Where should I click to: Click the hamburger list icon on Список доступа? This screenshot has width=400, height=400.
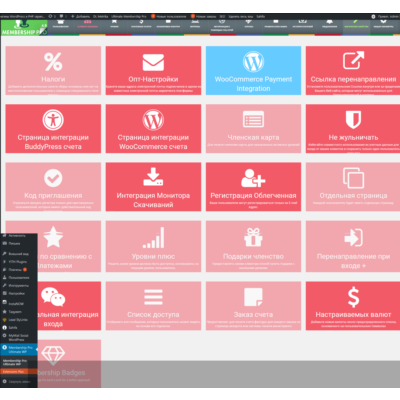[153, 297]
